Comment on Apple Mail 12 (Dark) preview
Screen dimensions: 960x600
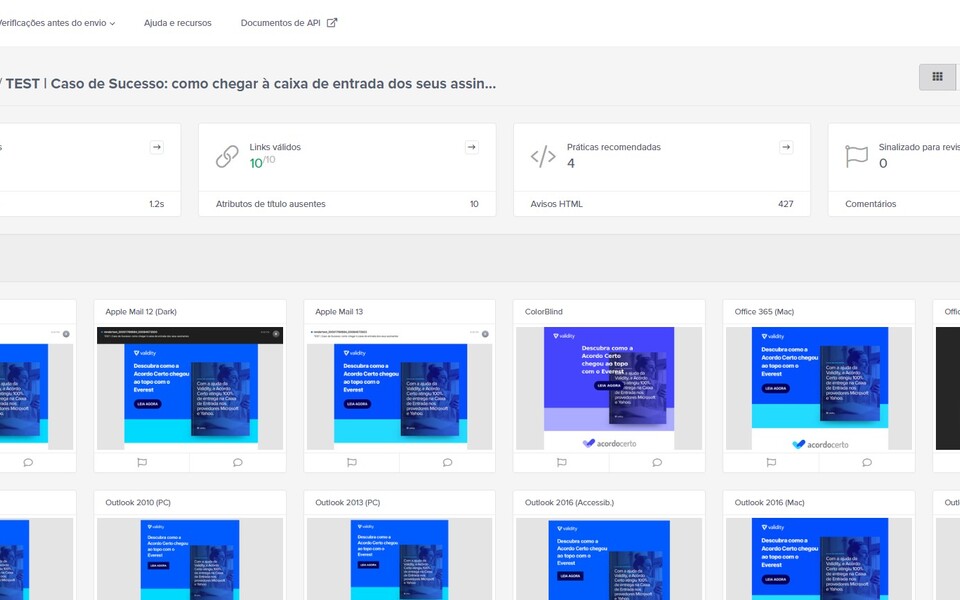point(238,462)
